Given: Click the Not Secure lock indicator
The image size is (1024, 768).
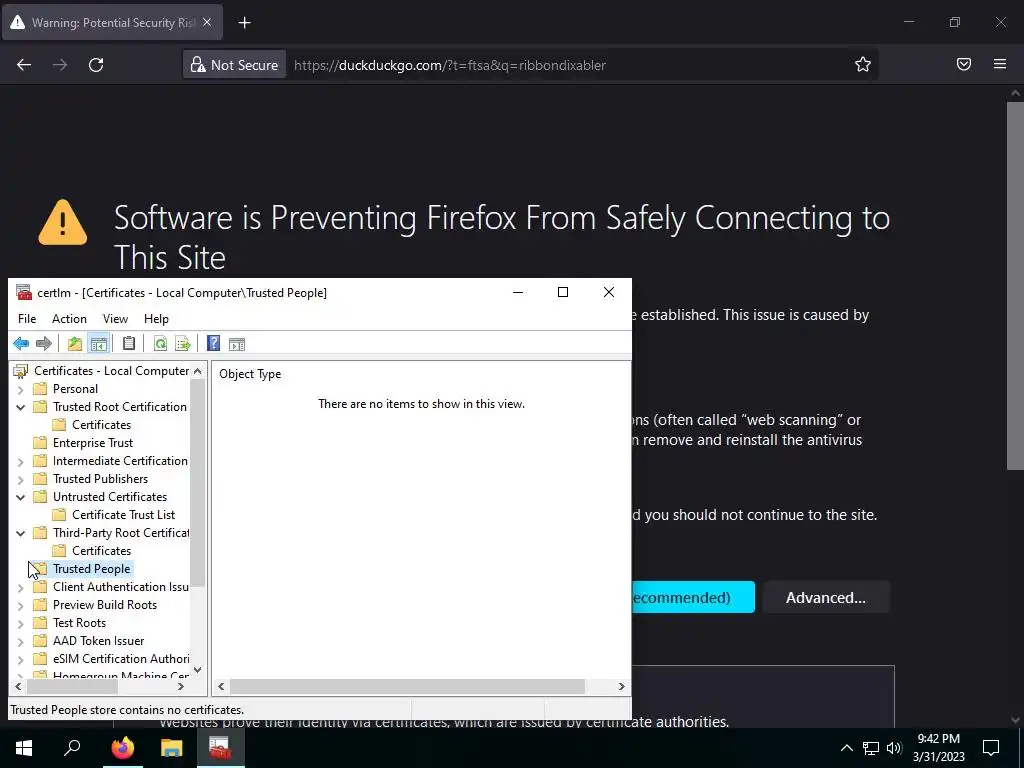Looking at the screenshot, I should (x=234, y=65).
